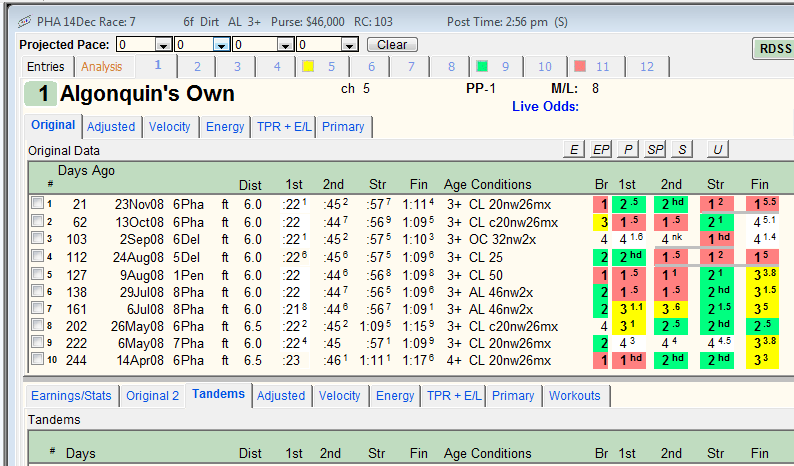Viewport: 794px width, 466px height.
Task: Check the box for line 2 13Oct08
Action: (x=37, y=220)
